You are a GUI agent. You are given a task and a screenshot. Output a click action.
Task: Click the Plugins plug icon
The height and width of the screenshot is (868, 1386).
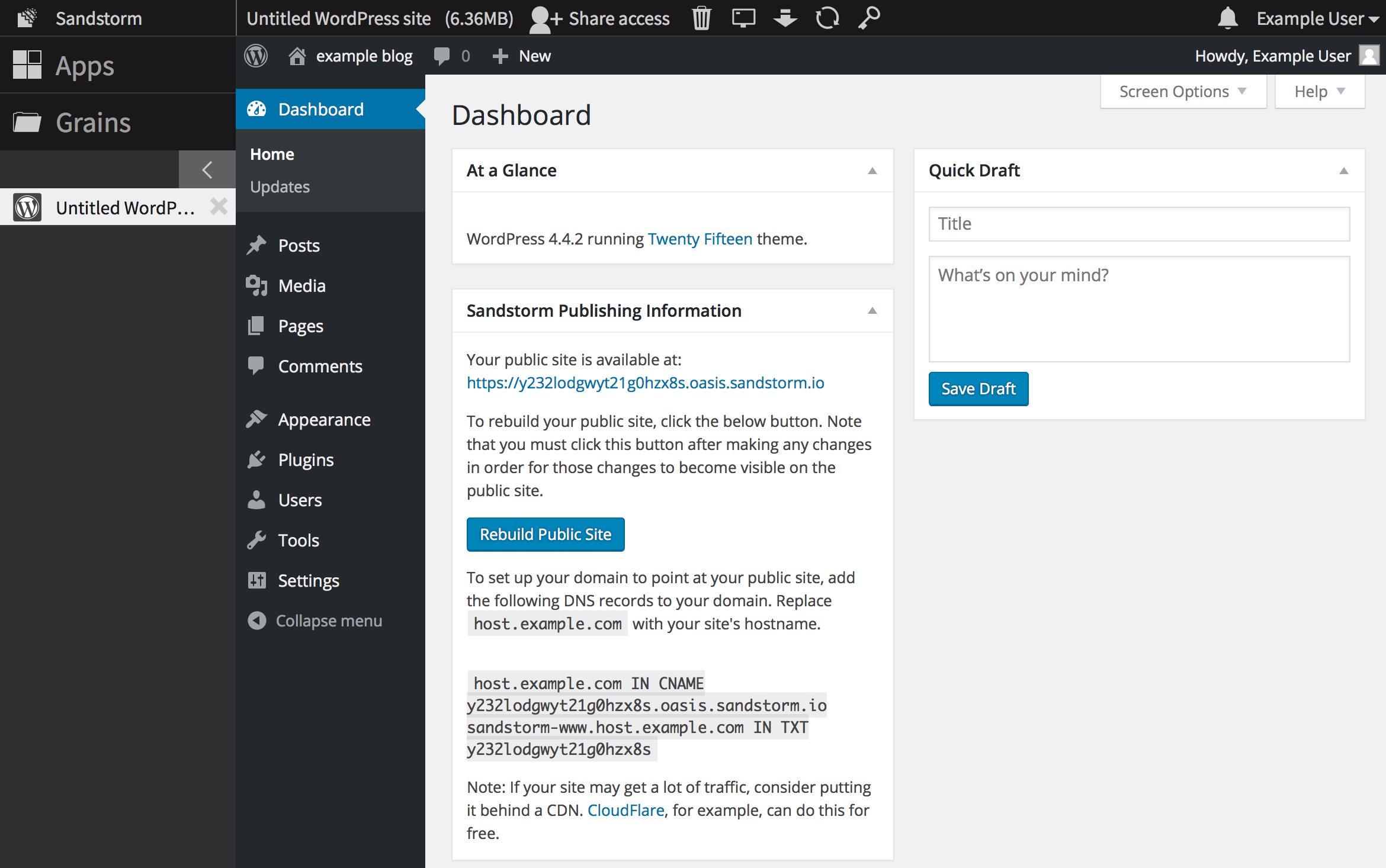pyautogui.click(x=256, y=459)
